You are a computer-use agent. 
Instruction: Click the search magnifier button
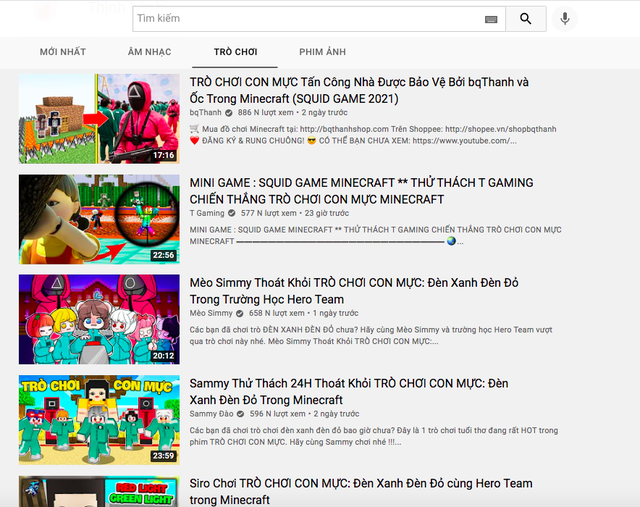click(x=526, y=19)
